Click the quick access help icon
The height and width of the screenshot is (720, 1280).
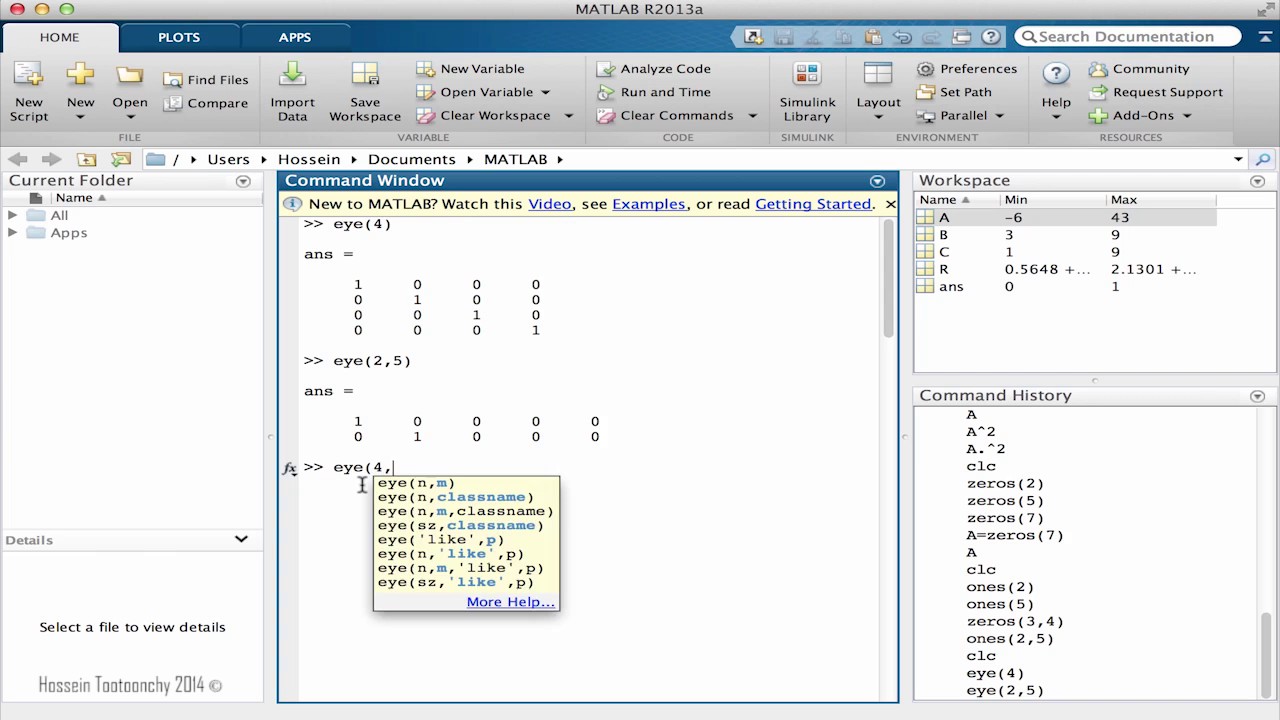[991, 37]
